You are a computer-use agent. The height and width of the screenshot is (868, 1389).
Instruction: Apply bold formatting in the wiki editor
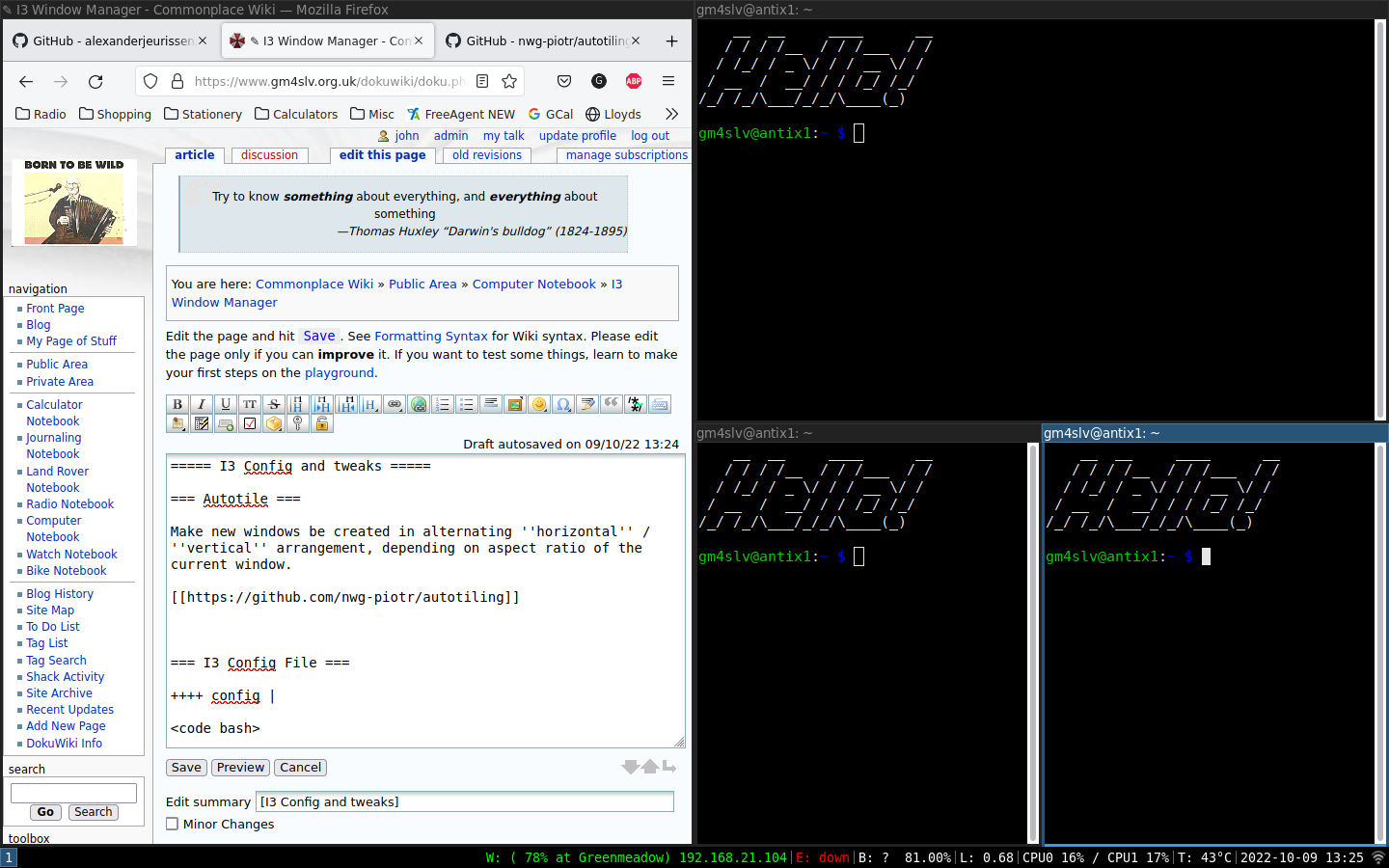[x=177, y=404]
